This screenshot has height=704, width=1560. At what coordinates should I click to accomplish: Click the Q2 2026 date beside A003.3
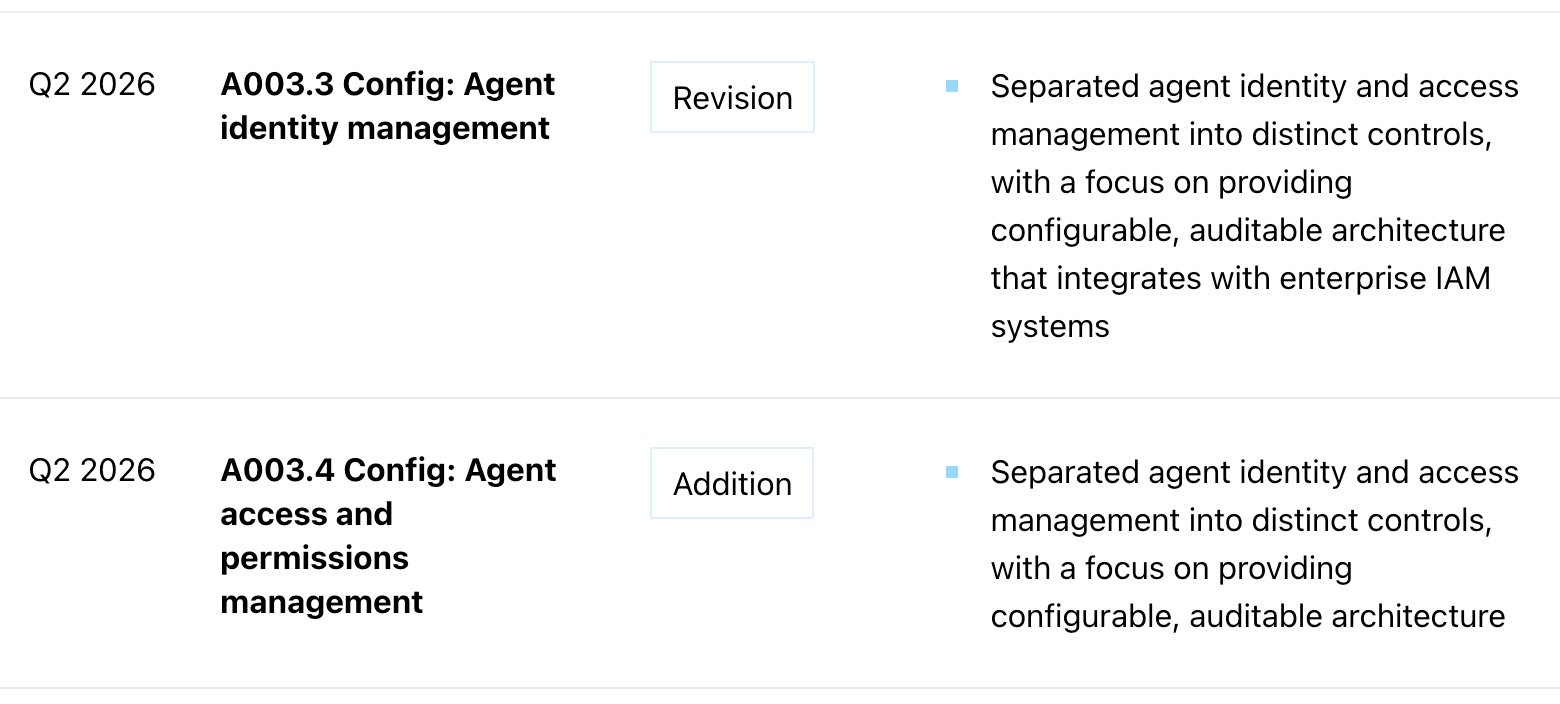[x=92, y=85]
